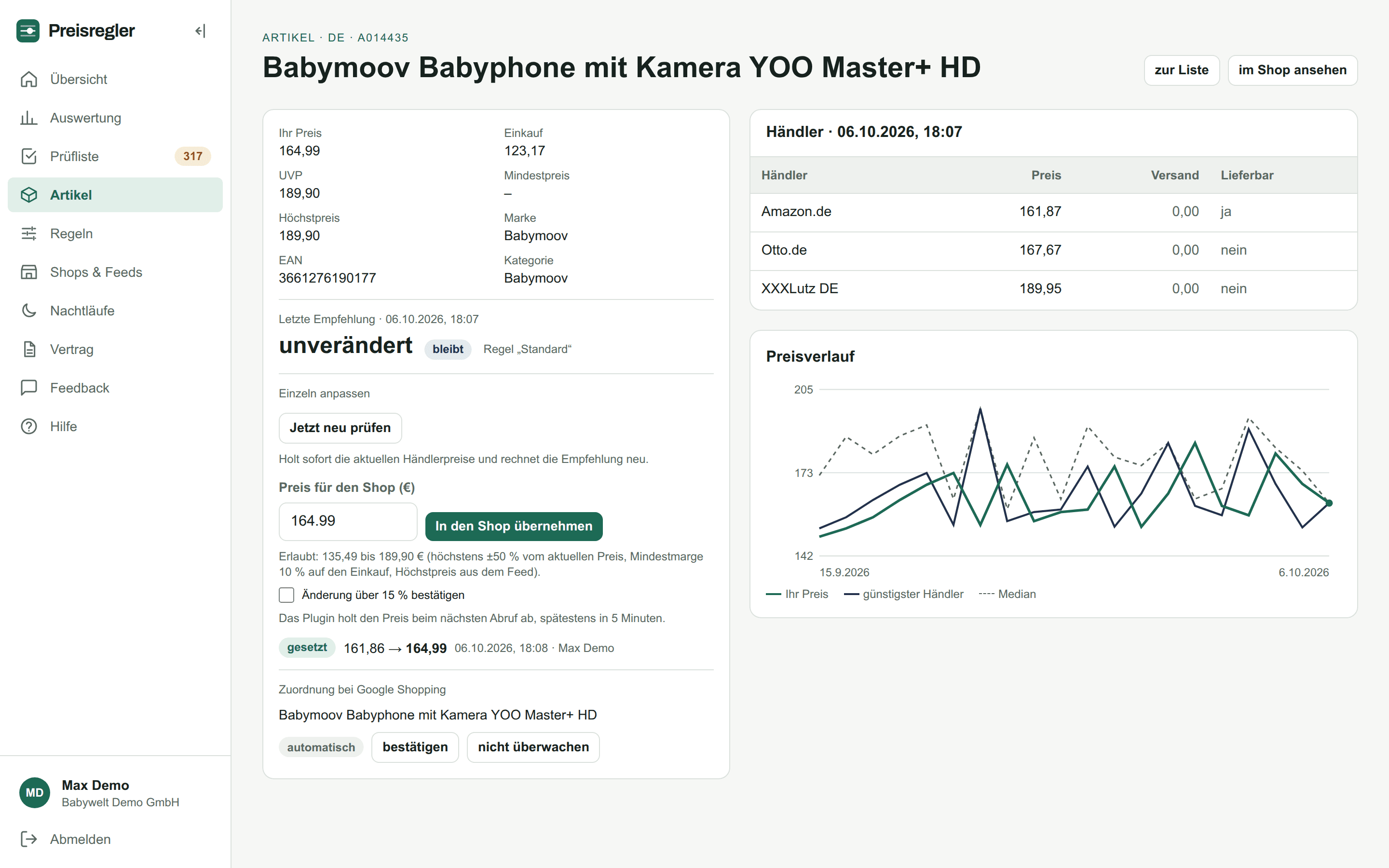Click the Abmelden logout icon

click(x=29, y=839)
